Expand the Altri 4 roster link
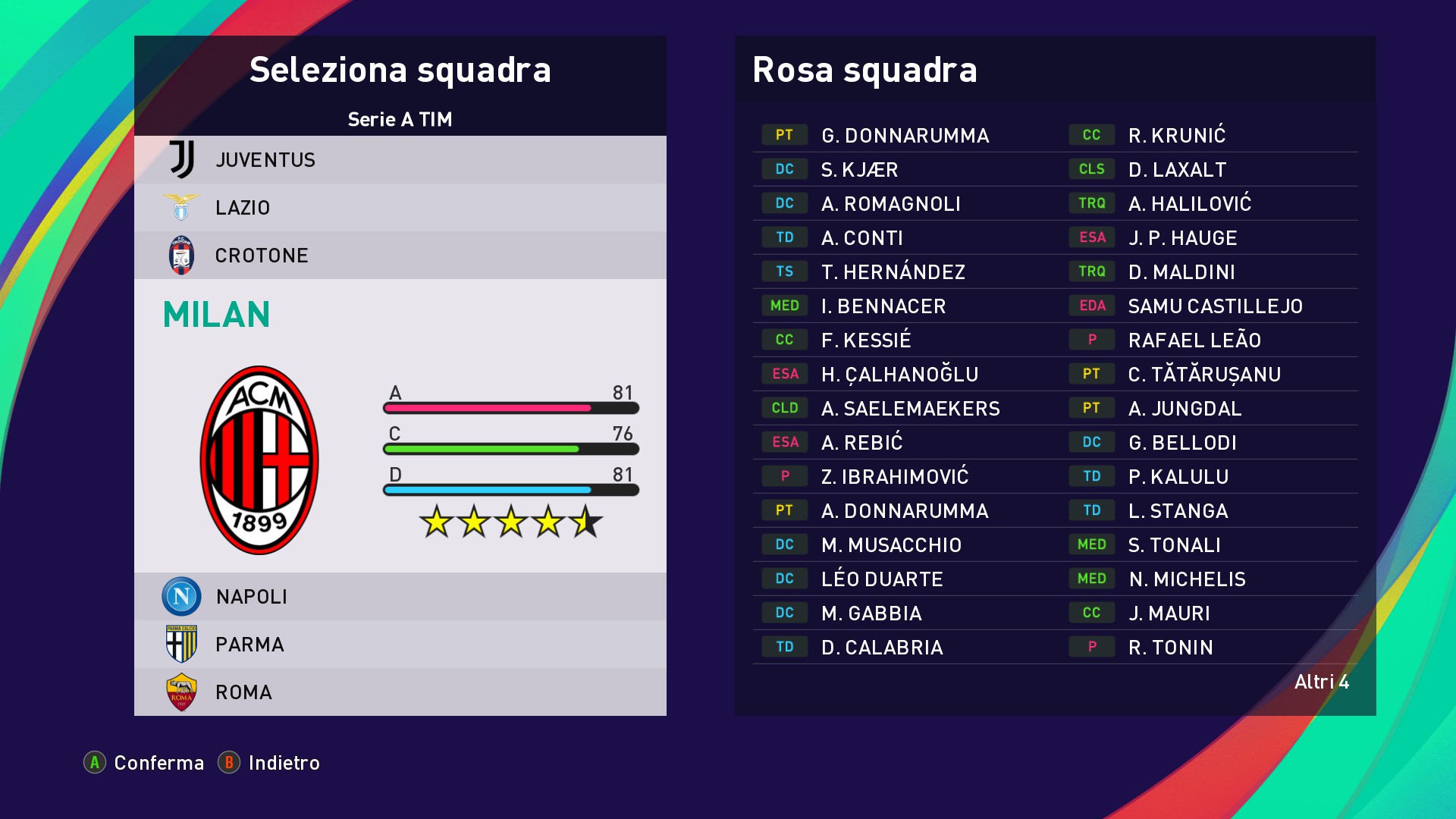 tap(1321, 682)
